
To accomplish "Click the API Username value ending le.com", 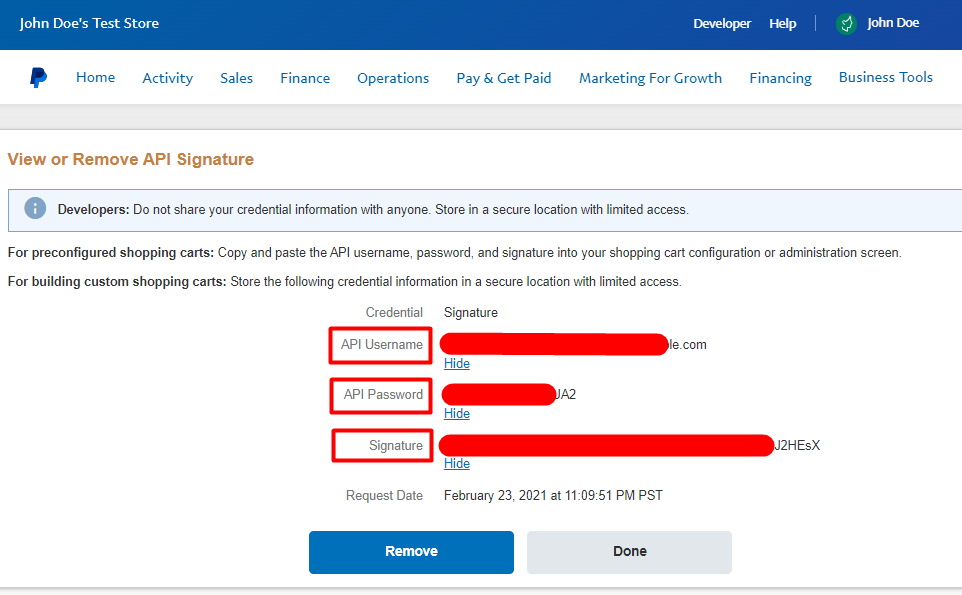I will [574, 345].
